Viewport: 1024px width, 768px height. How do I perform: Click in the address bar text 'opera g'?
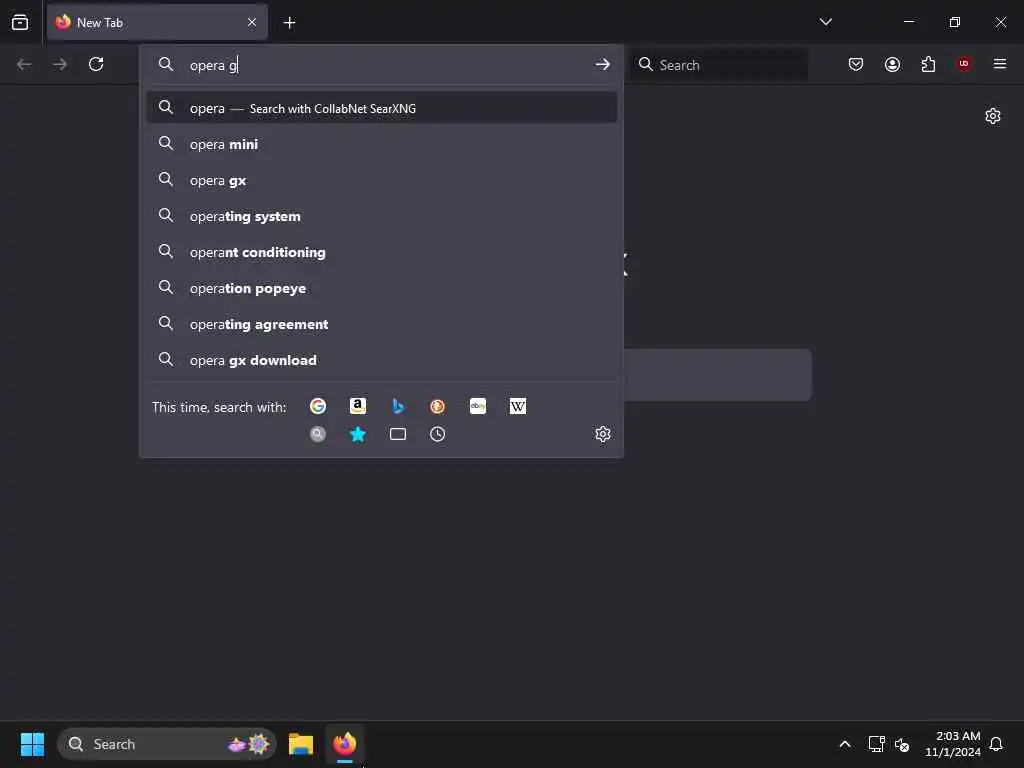point(214,65)
